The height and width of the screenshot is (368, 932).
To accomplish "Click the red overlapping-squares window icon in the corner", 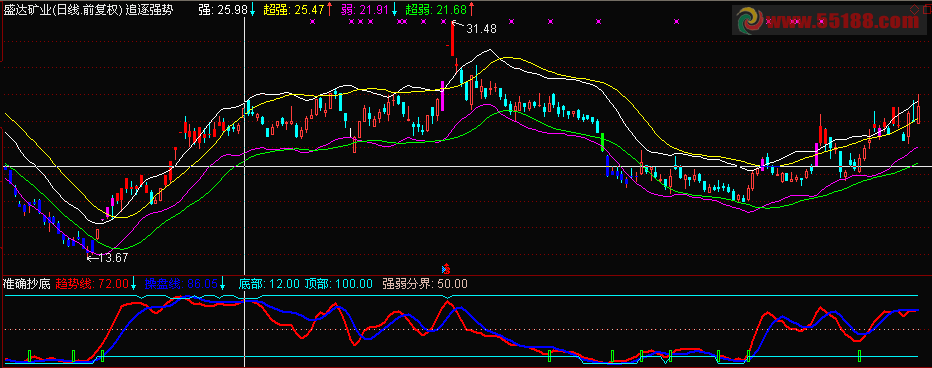I will 927,9.
